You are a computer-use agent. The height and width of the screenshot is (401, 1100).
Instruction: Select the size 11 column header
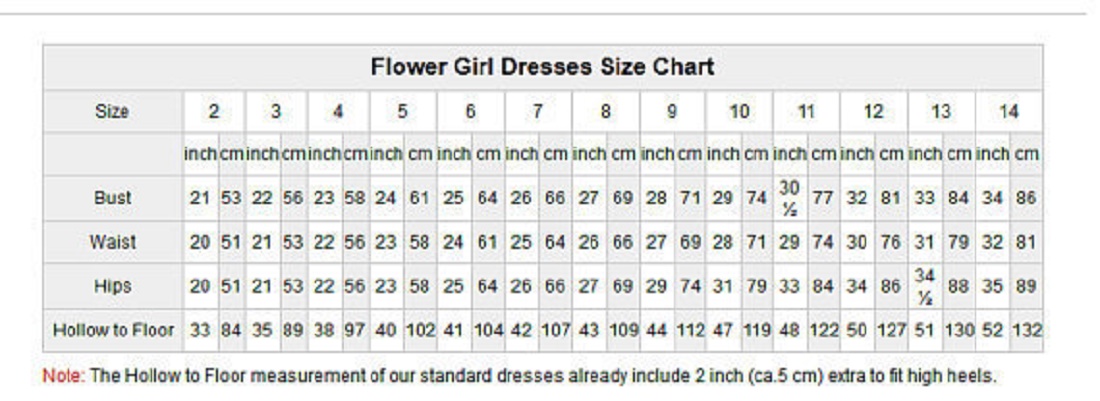pos(806,111)
